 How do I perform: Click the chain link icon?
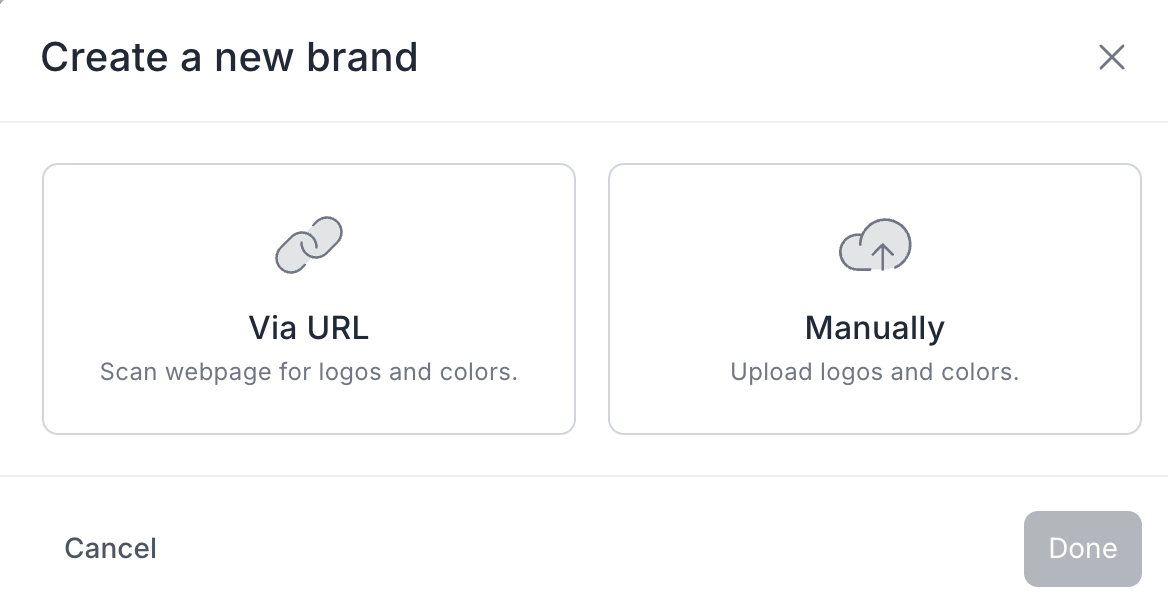309,244
